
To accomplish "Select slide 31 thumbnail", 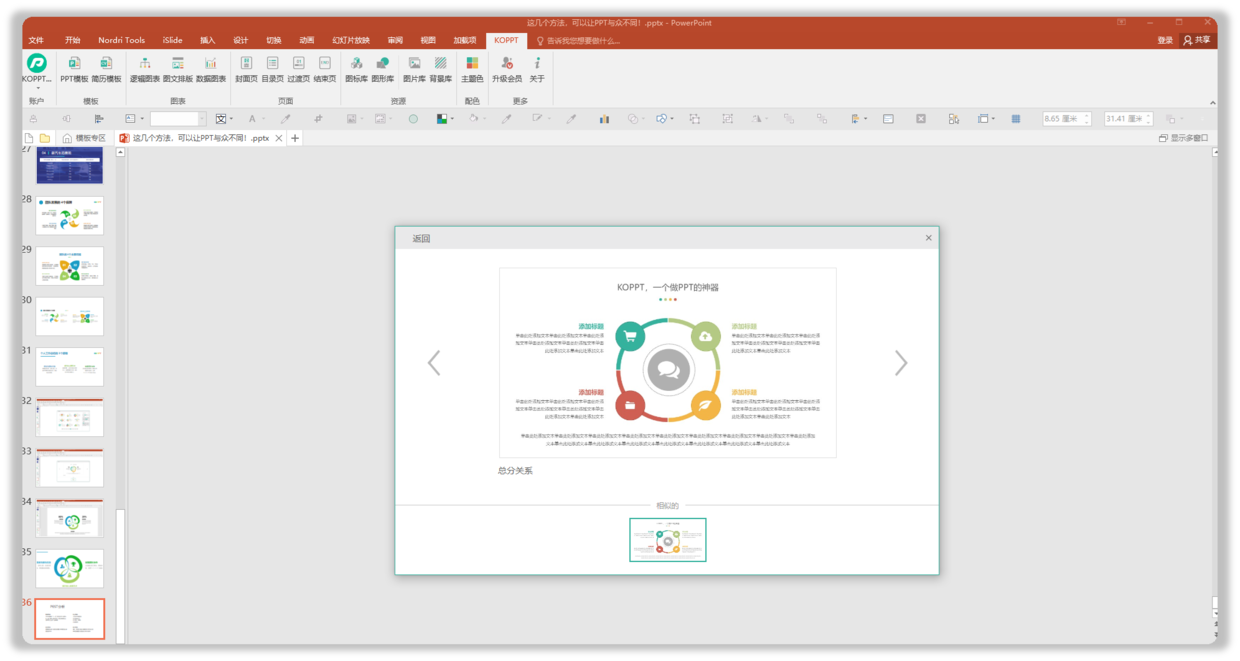I will (x=70, y=367).
